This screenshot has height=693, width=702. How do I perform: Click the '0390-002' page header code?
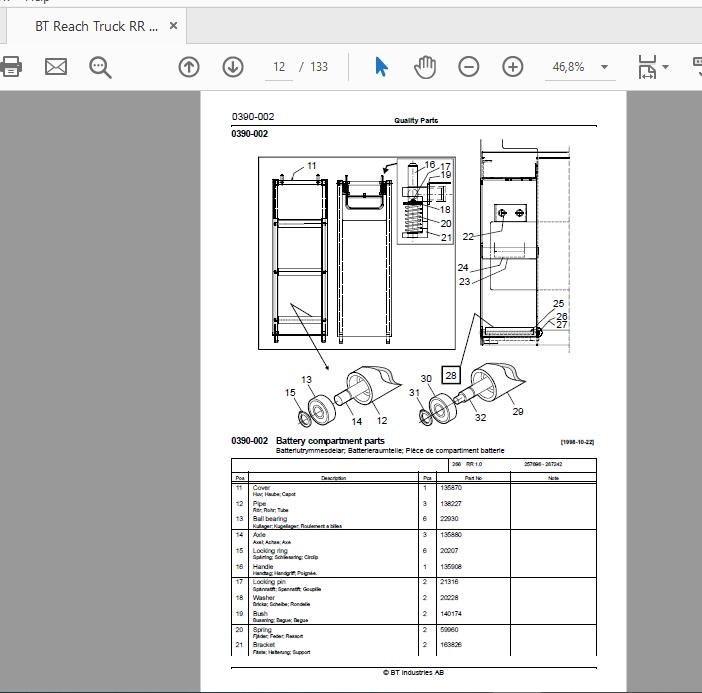click(253, 117)
